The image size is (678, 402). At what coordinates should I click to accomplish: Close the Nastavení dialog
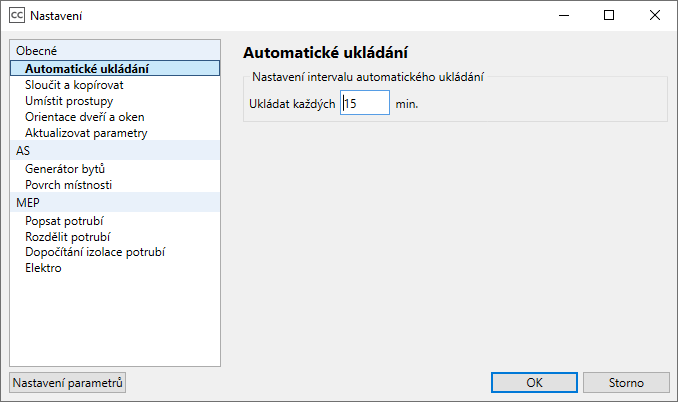pos(655,16)
